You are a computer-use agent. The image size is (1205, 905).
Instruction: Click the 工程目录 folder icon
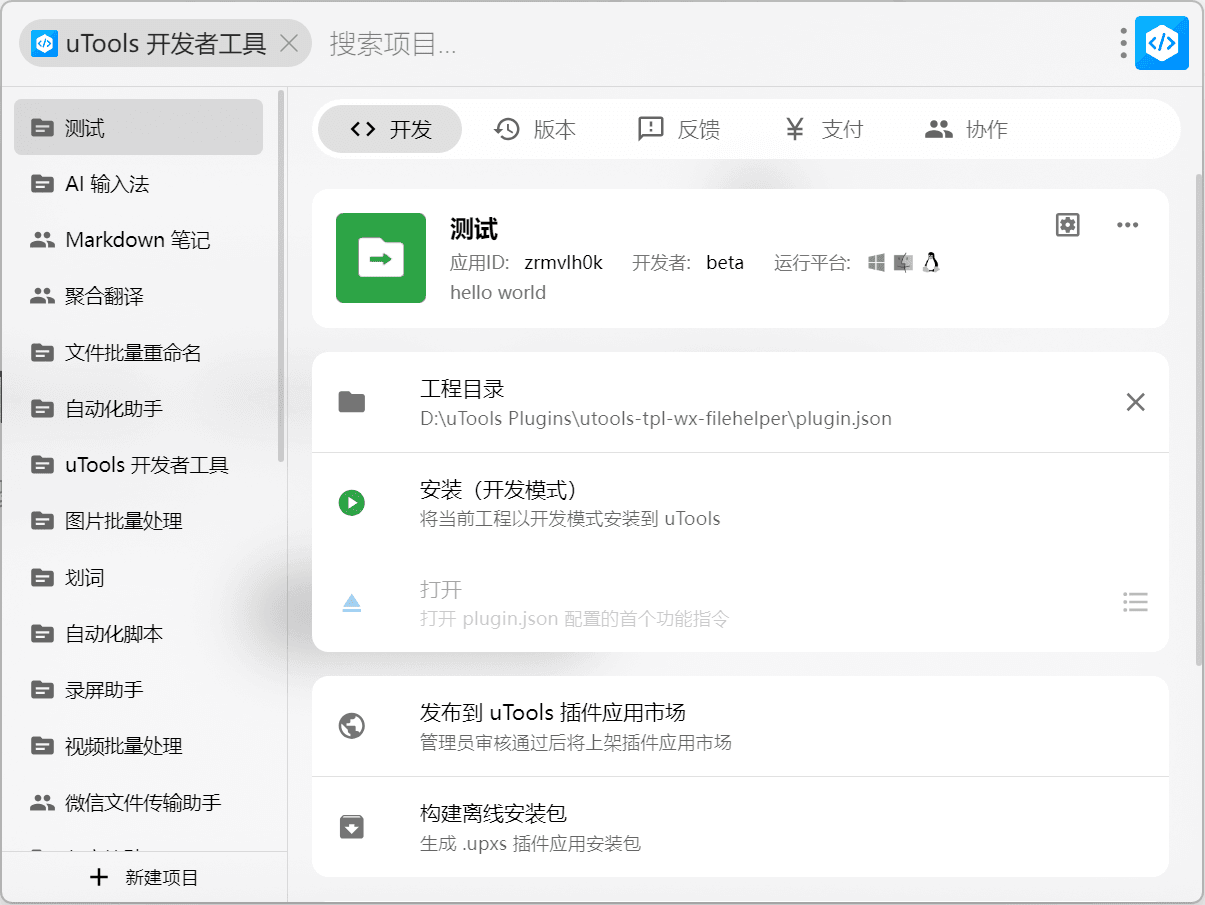(351, 402)
